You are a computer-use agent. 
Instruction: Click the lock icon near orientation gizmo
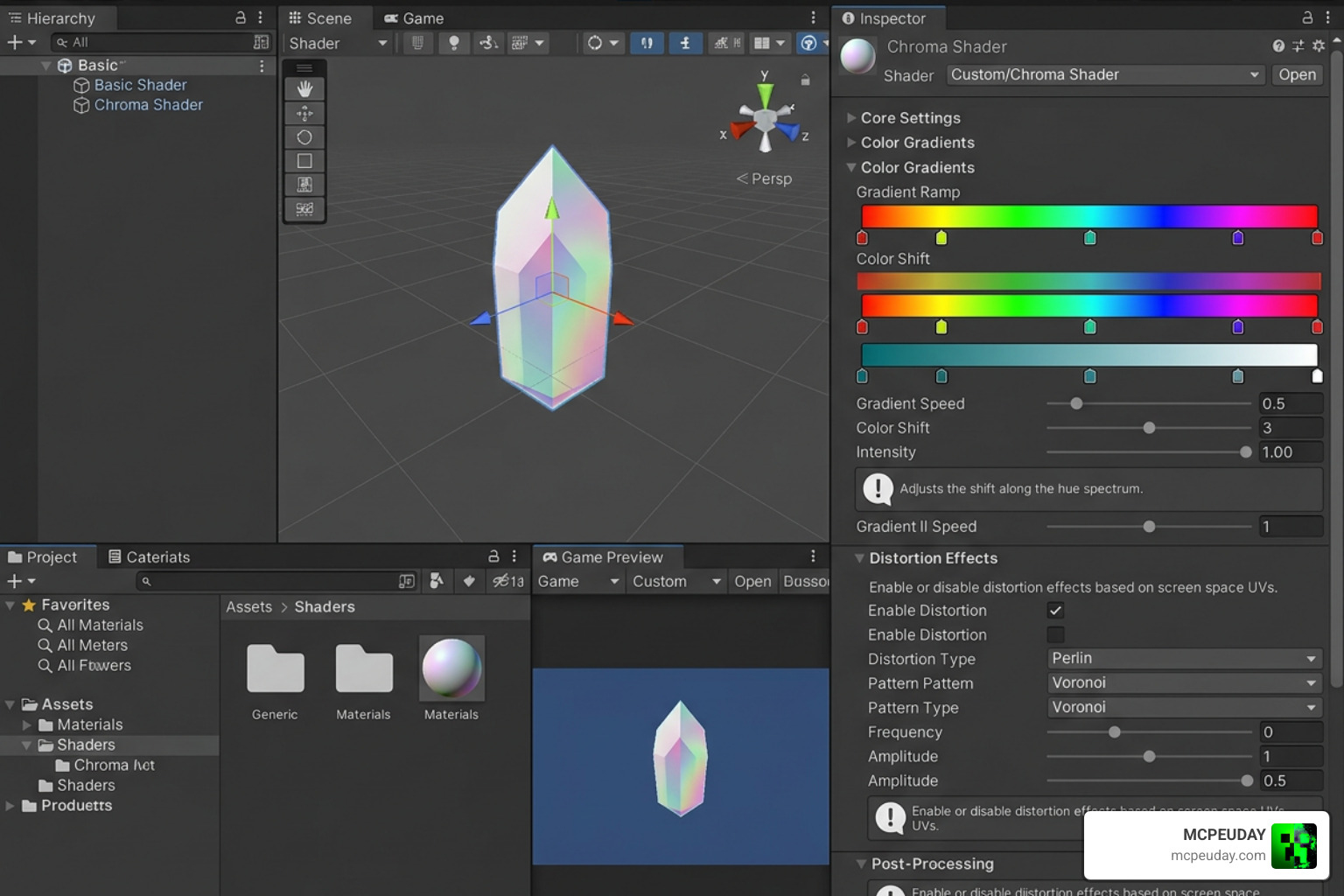(805, 80)
